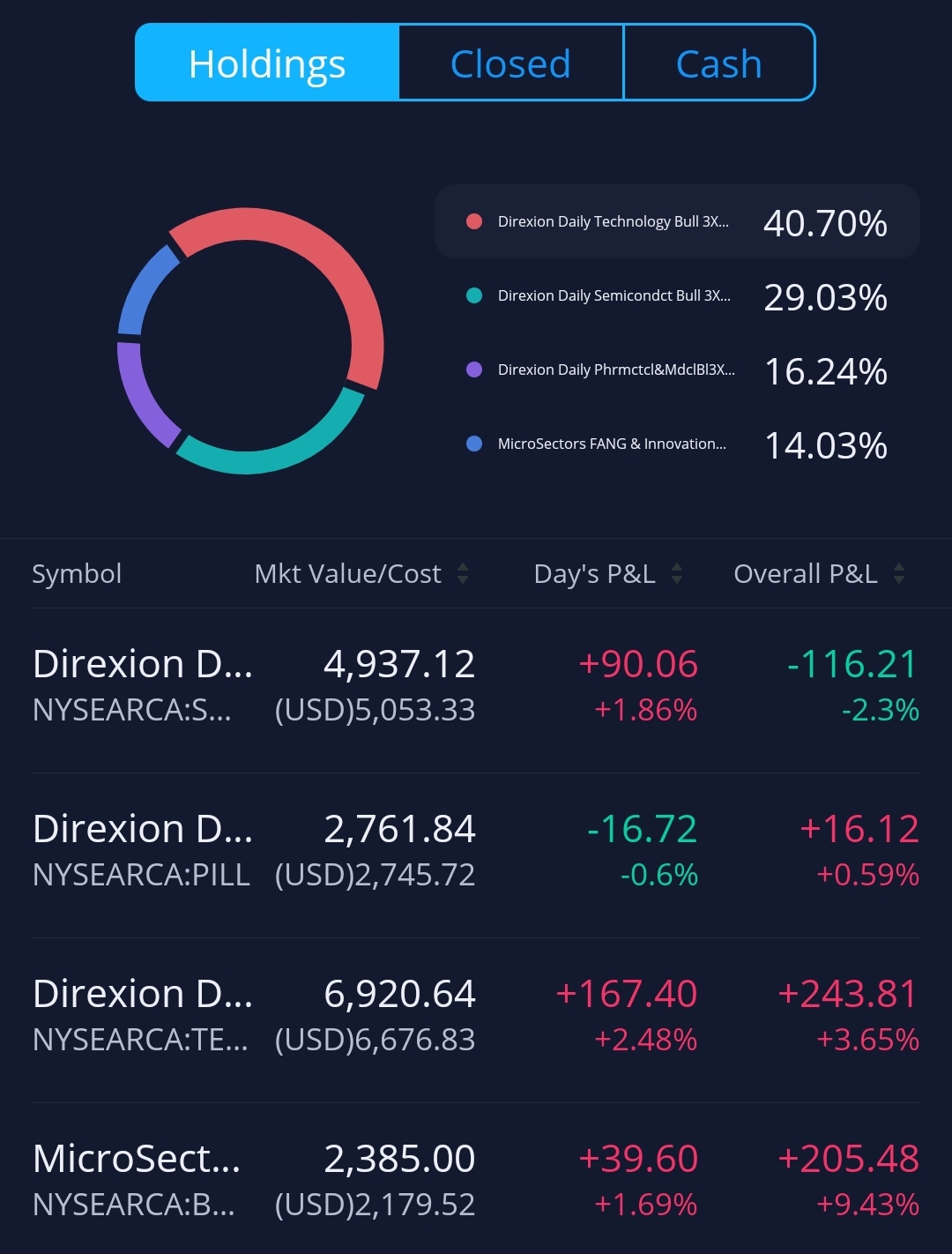Click cost basis (USD)5,053.33
This screenshot has height=1254, width=952.
click(375, 710)
